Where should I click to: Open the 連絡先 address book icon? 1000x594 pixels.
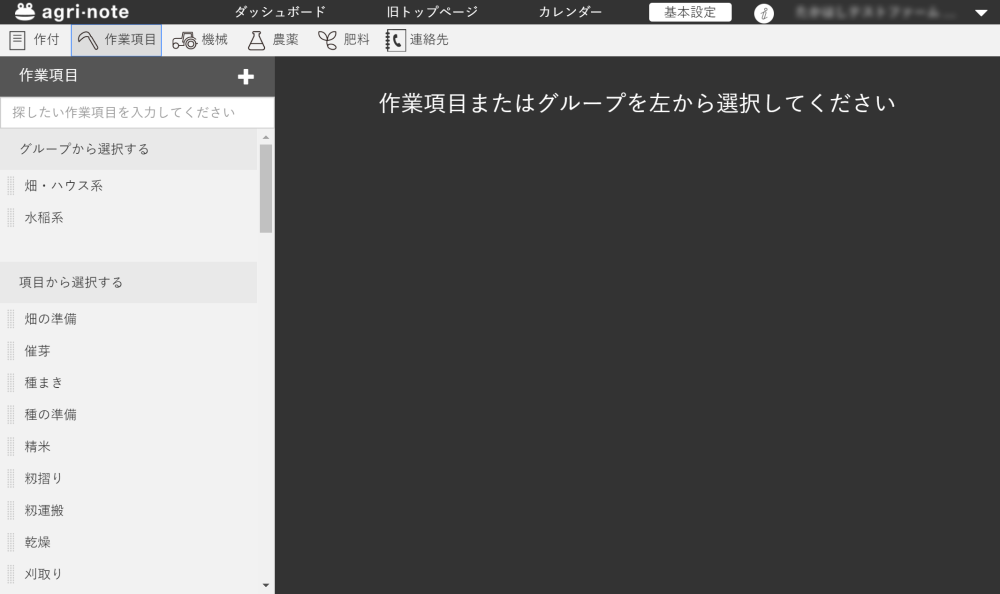(x=396, y=40)
